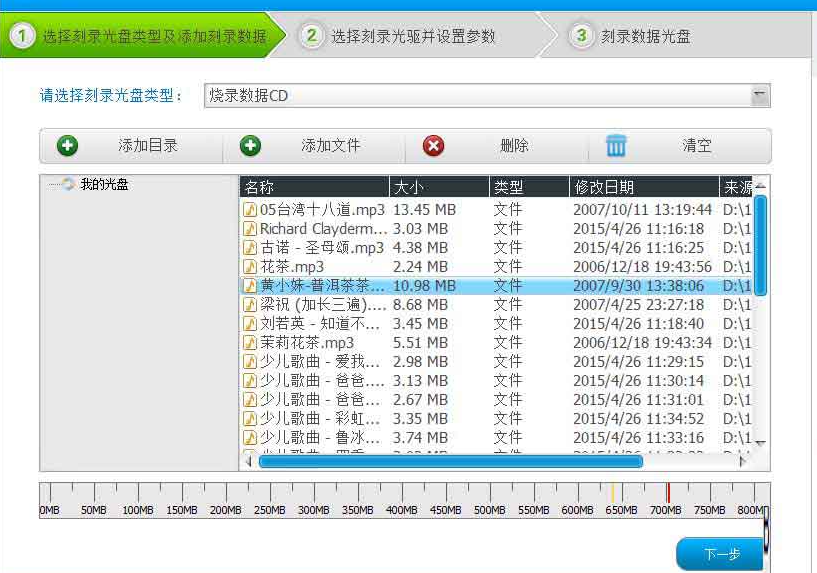The image size is (817, 573).
Task: Click the disc icon beside 我的光盘
Action: tap(67, 185)
